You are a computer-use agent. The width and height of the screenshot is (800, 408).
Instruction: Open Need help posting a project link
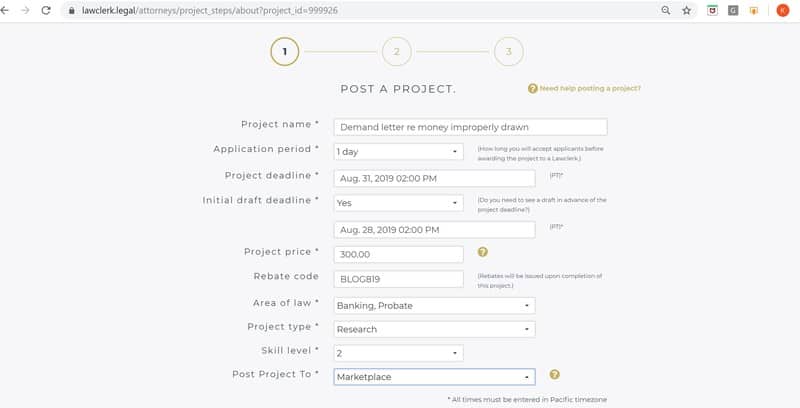coord(590,89)
